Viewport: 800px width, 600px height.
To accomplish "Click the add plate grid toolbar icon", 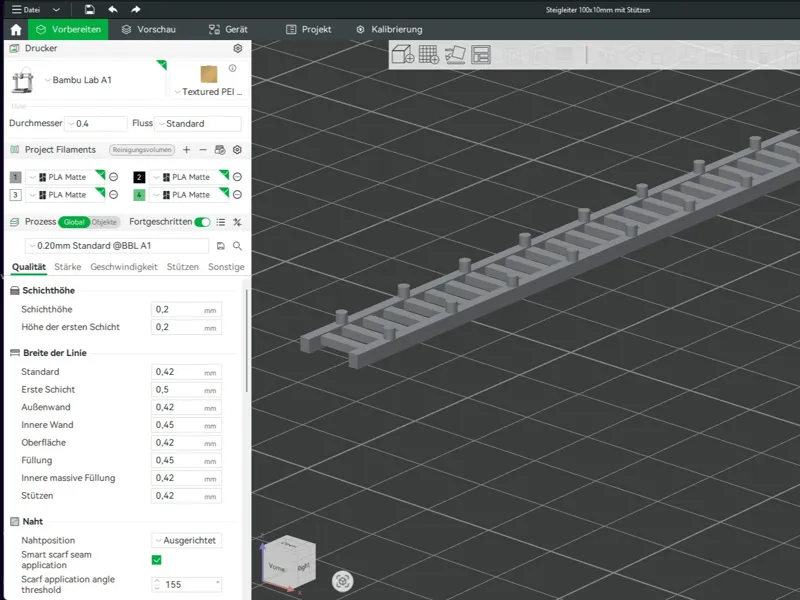I will pos(429,54).
